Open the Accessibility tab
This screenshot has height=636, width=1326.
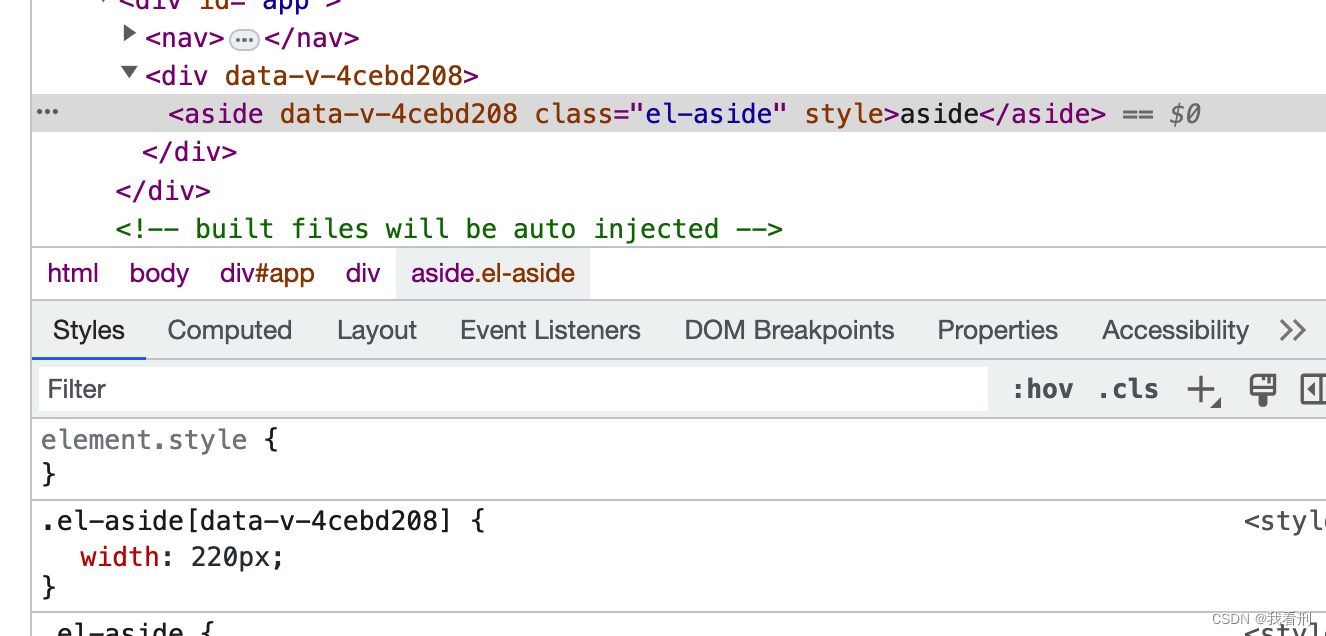pos(1175,331)
